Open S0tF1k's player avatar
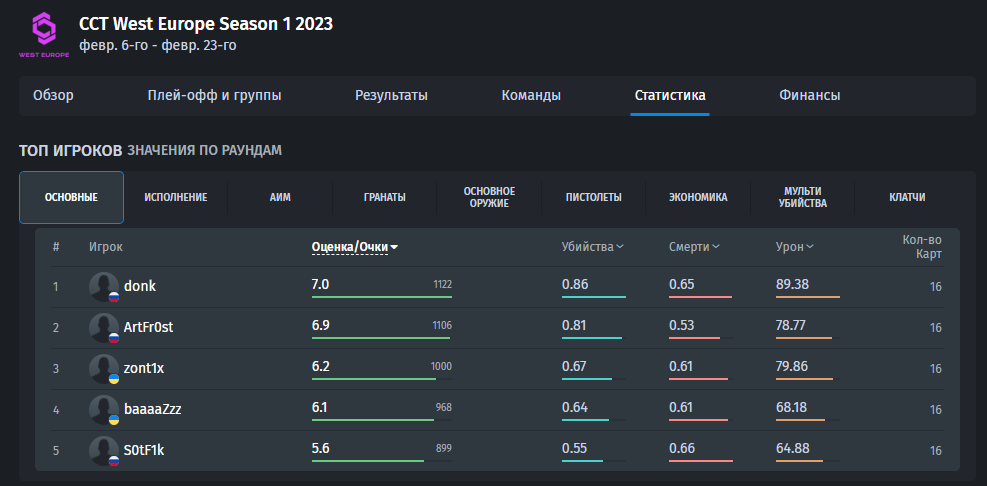Image resolution: width=987 pixels, height=486 pixels. 104,451
